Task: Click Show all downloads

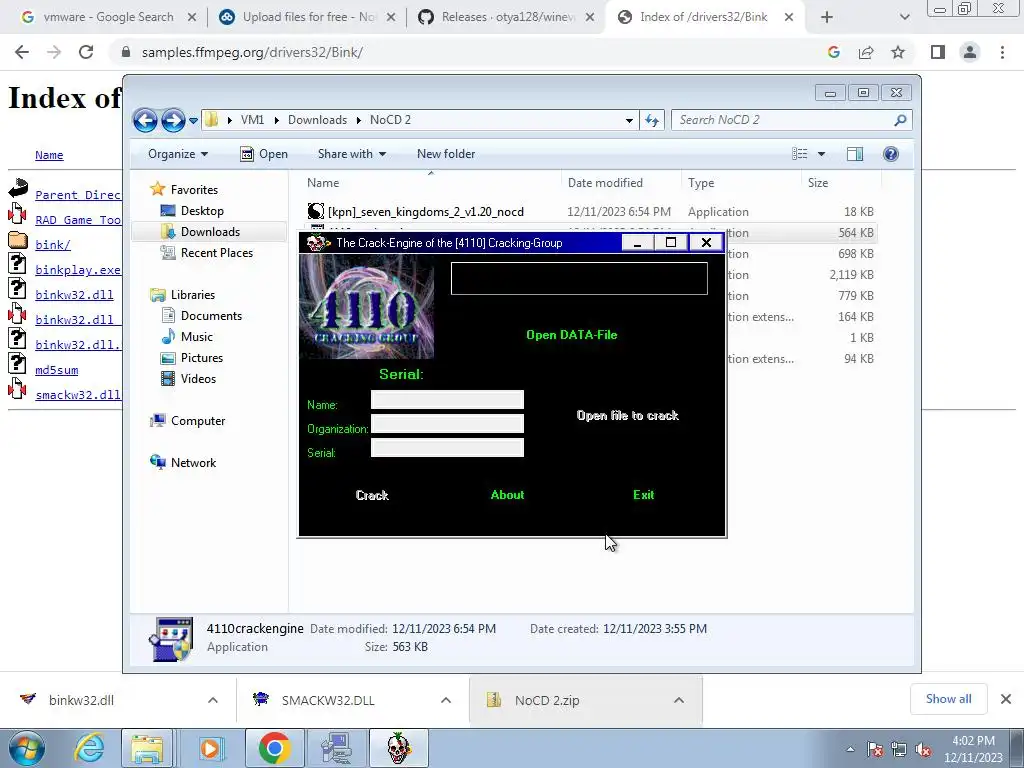Action: pos(948,699)
